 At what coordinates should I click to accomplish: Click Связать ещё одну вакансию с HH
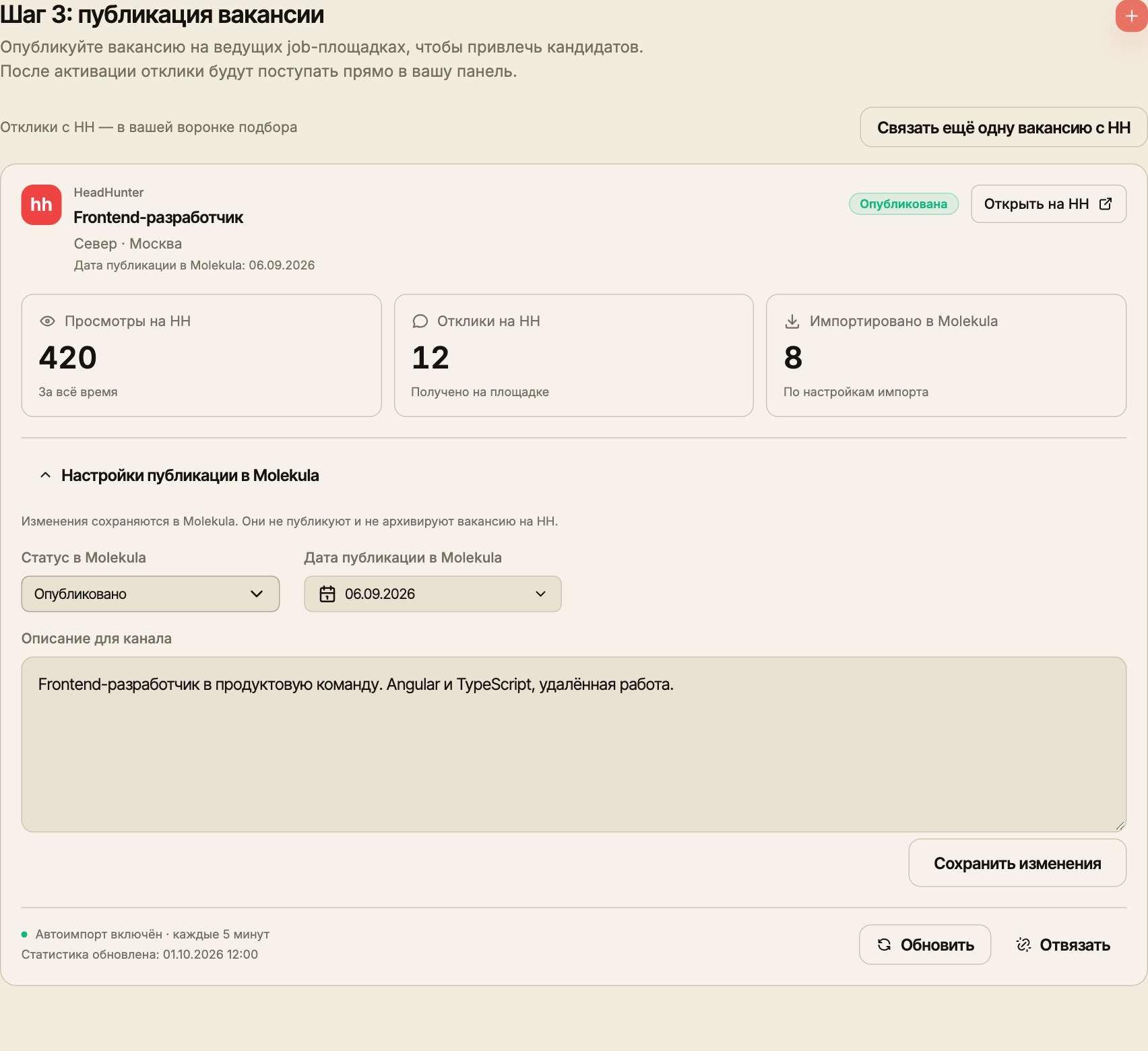point(1004,127)
